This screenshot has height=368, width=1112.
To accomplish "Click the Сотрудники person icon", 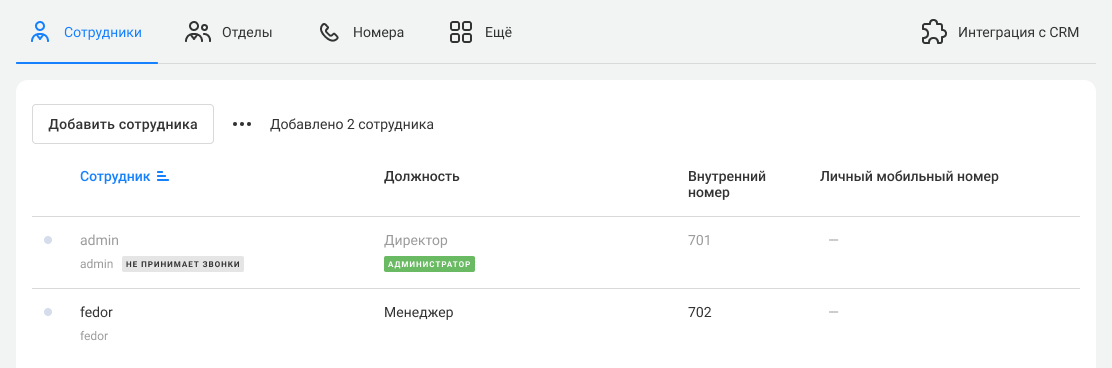I will [40, 32].
